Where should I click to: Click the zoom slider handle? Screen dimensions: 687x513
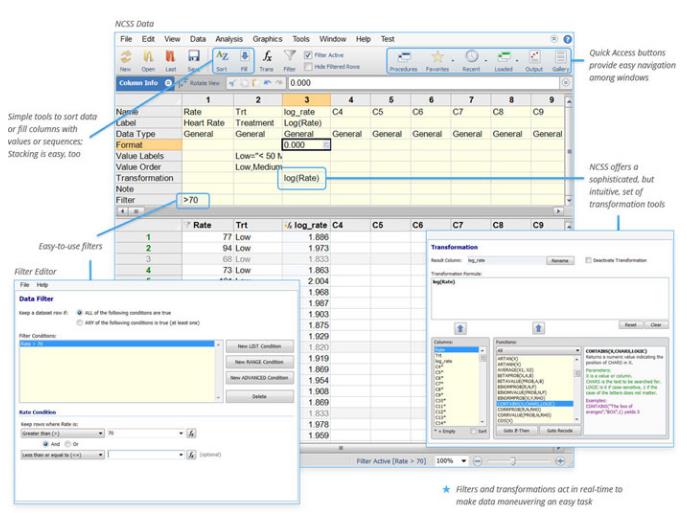[x=513, y=461]
